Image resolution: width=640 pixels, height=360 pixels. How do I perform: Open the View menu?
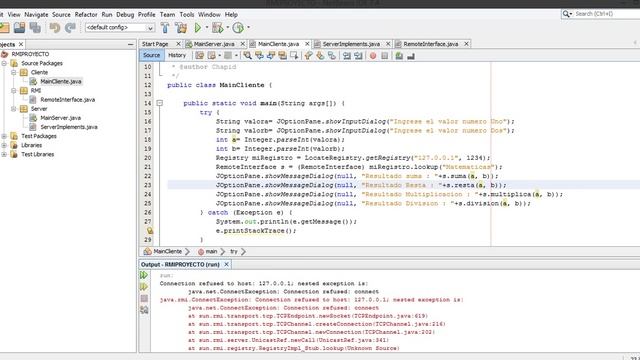14,14
